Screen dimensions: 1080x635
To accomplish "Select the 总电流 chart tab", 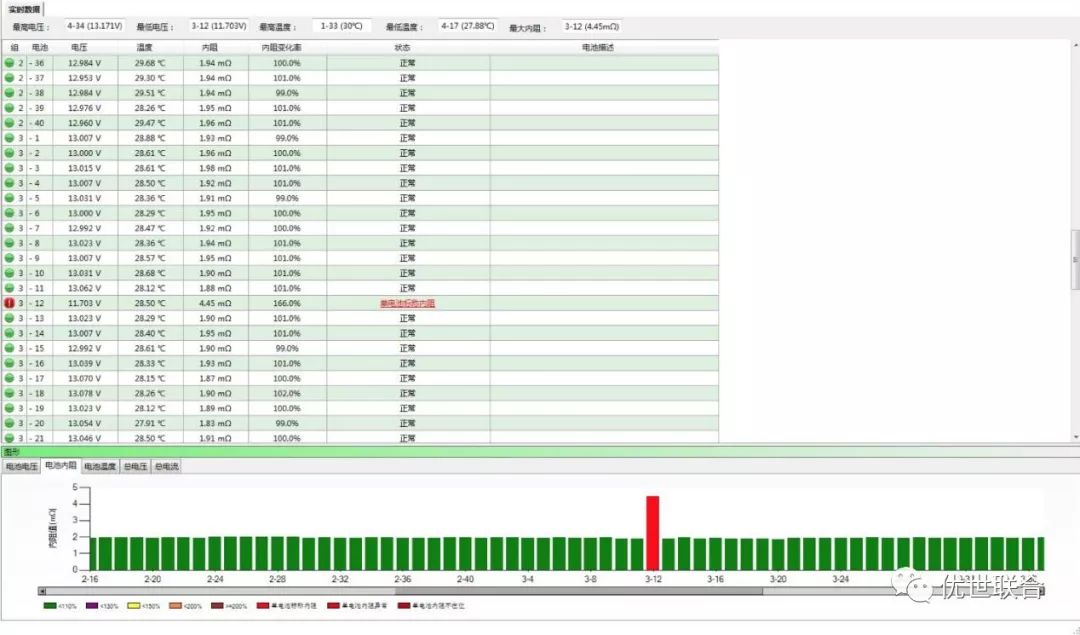I will point(166,466).
